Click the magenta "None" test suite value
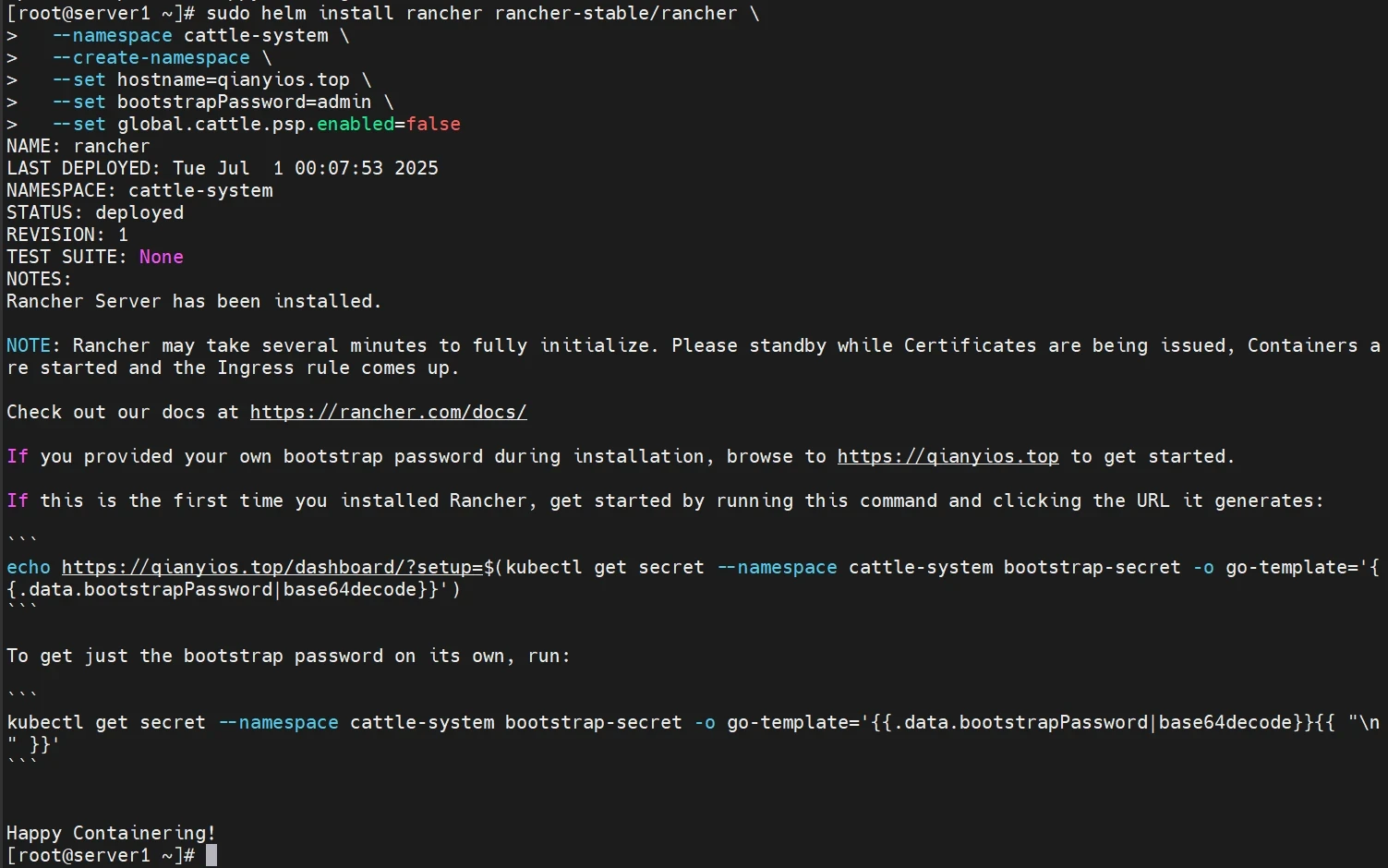 click(162, 257)
